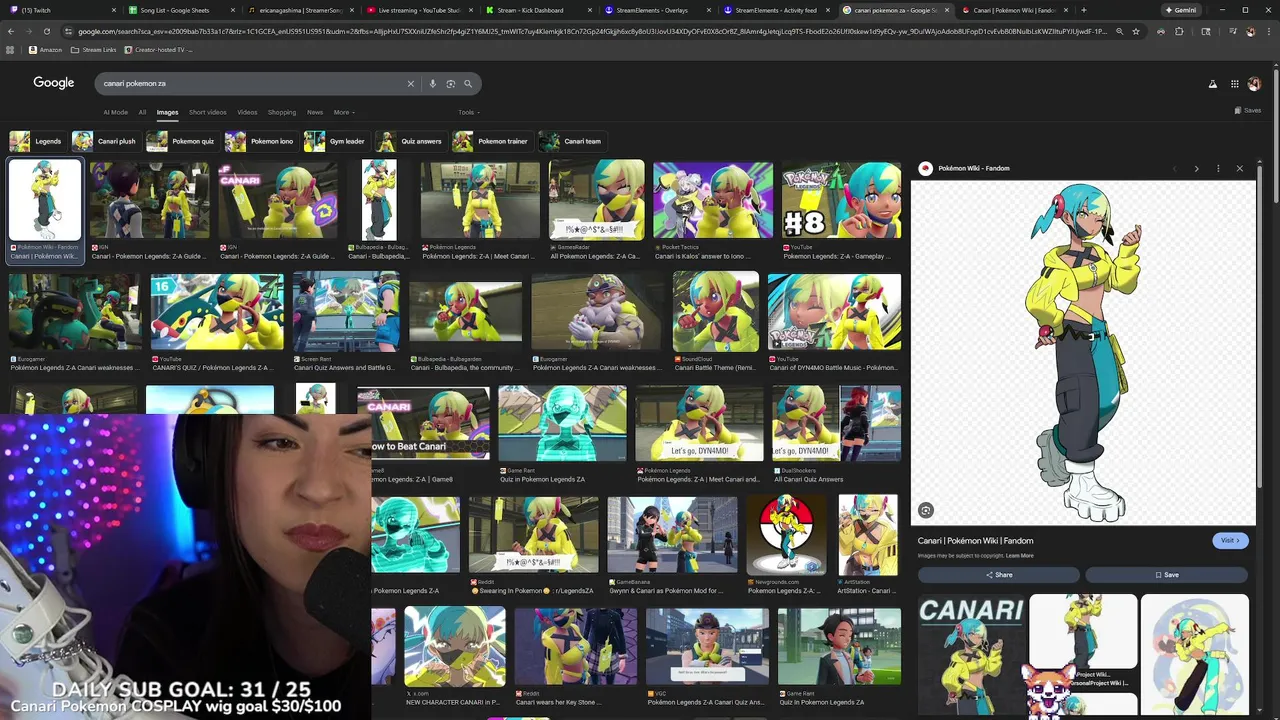The width and height of the screenshot is (1280, 720).
Task: Open the Creator-hosted TV bookmark
Action: (x=158, y=49)
